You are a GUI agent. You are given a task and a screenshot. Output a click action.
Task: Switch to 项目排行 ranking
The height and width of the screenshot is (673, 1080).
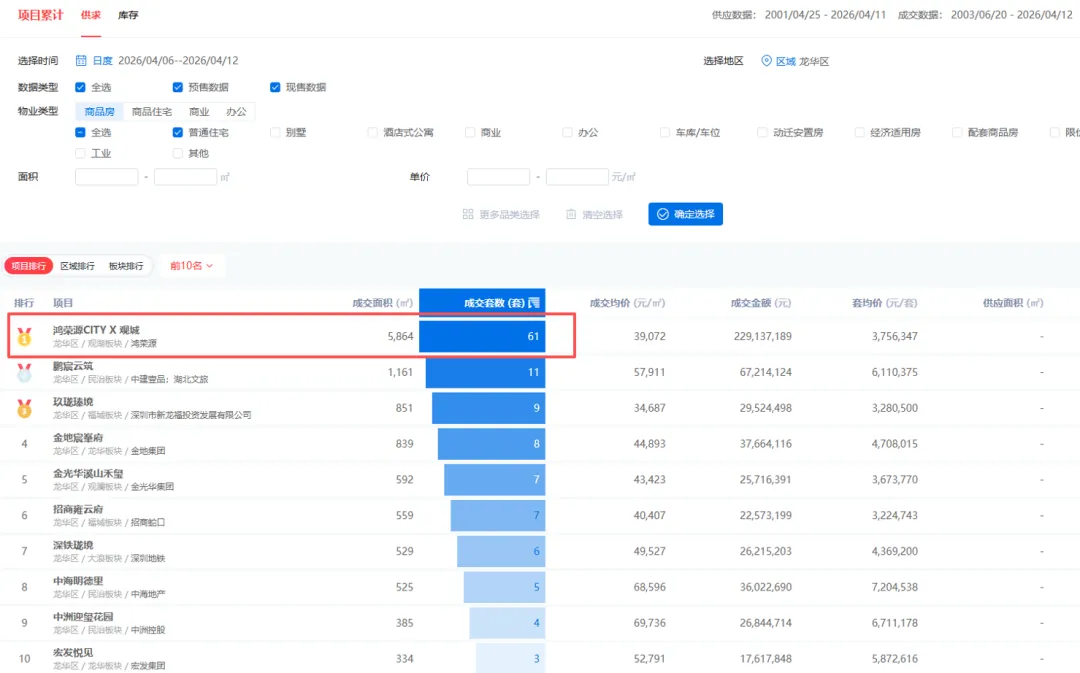click(x=29, y=266)
